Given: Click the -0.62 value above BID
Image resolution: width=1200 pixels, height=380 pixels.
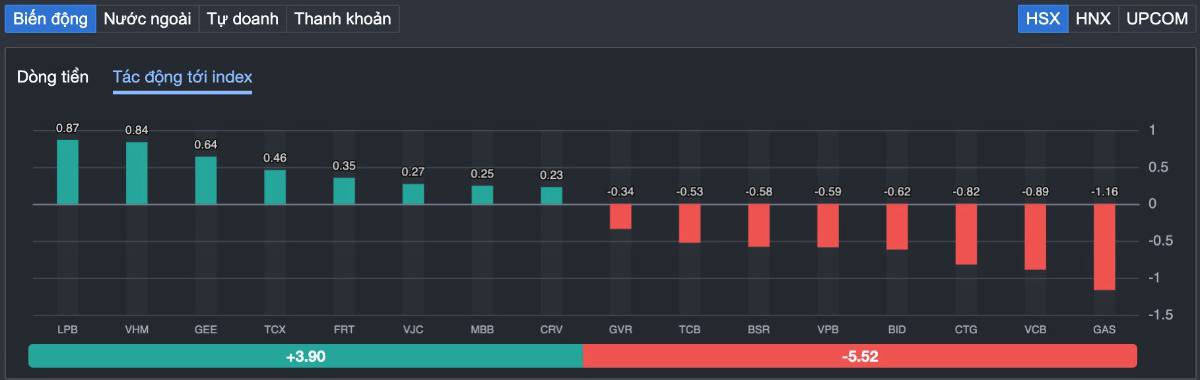Looking at the screenshot, I should click(897, 191).
